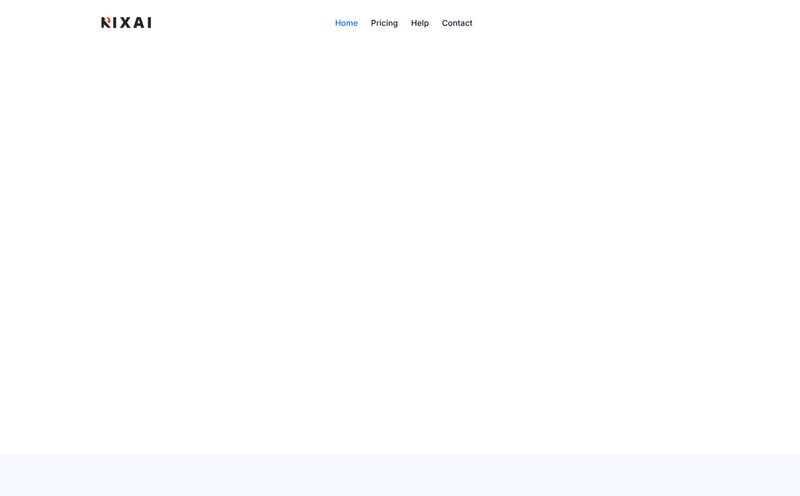The image size is (800, 496).
Task: Go to the Pricing page
Action: click(384, 23)
